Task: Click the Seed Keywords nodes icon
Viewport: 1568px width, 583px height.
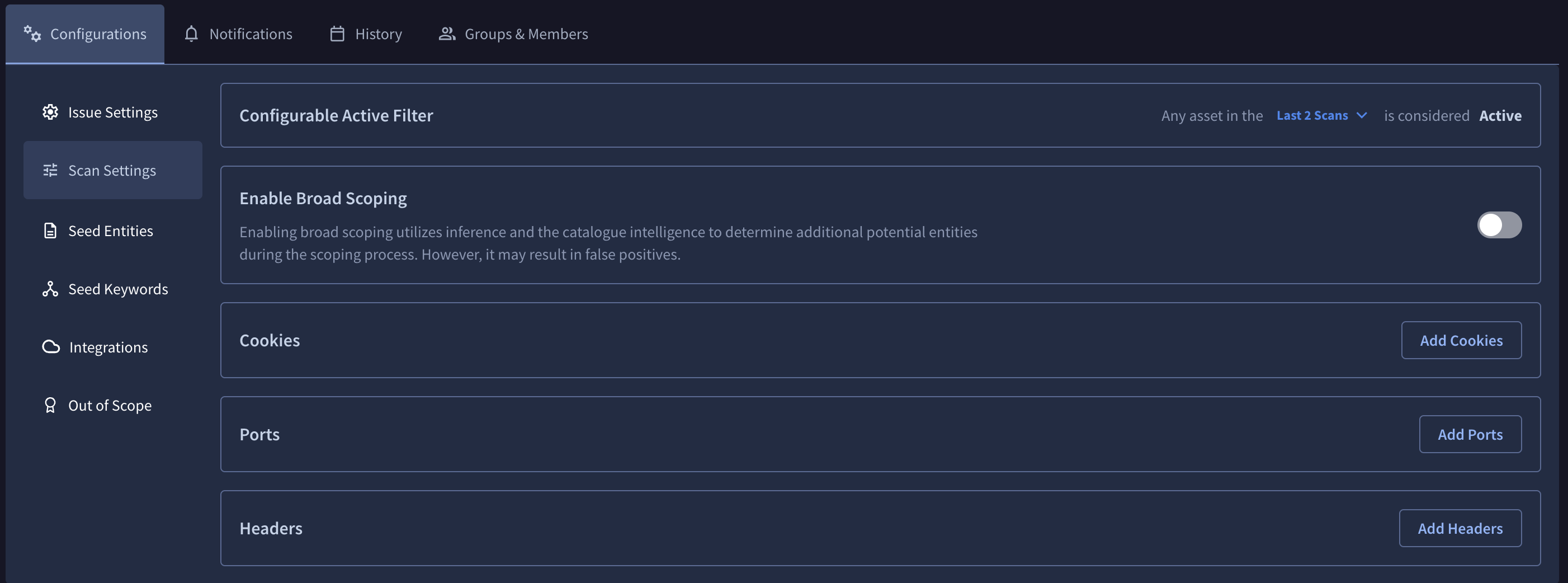Action: click(50, 289)
